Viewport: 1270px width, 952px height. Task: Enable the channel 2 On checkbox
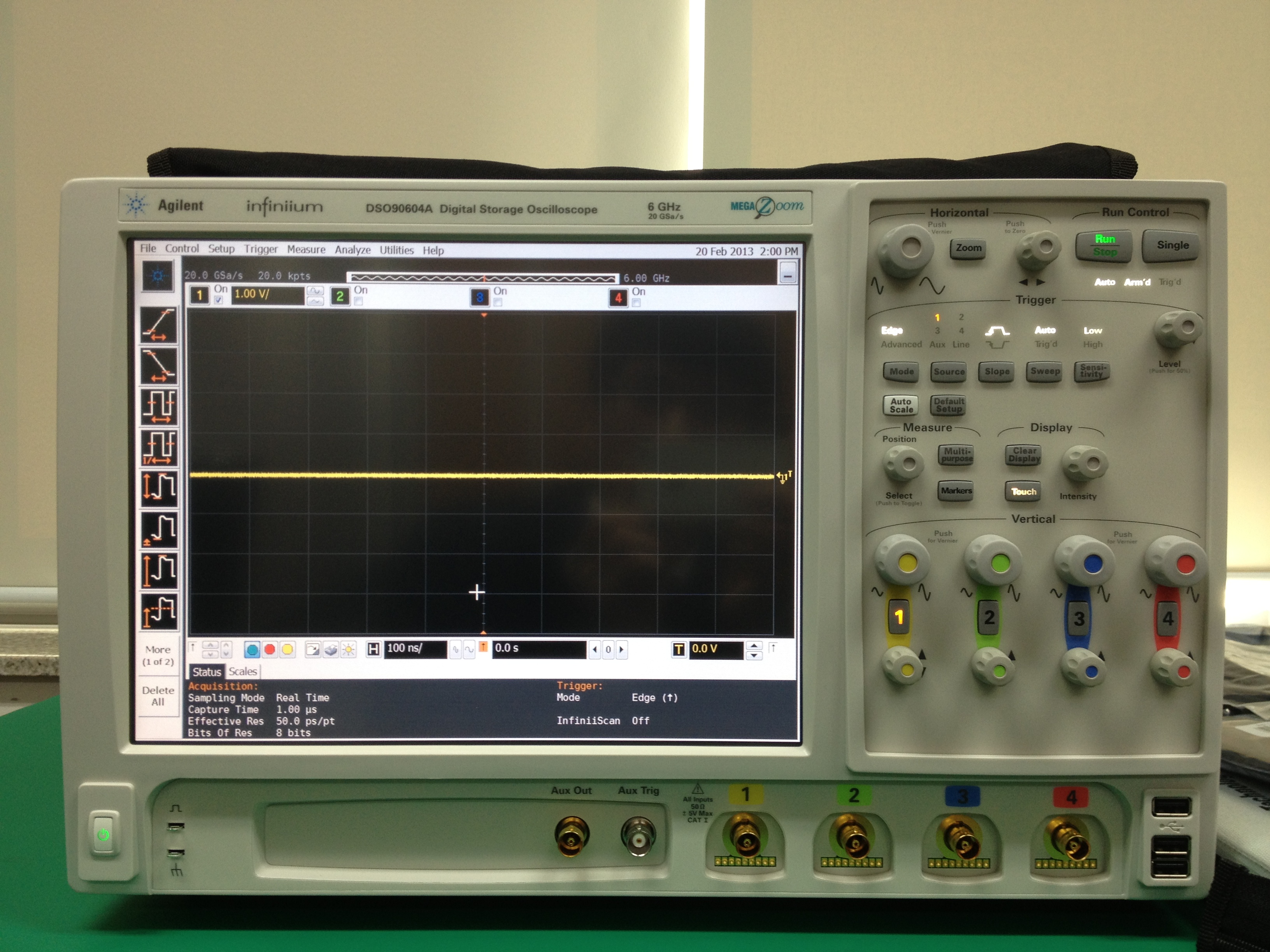click(x=358, y=301)
